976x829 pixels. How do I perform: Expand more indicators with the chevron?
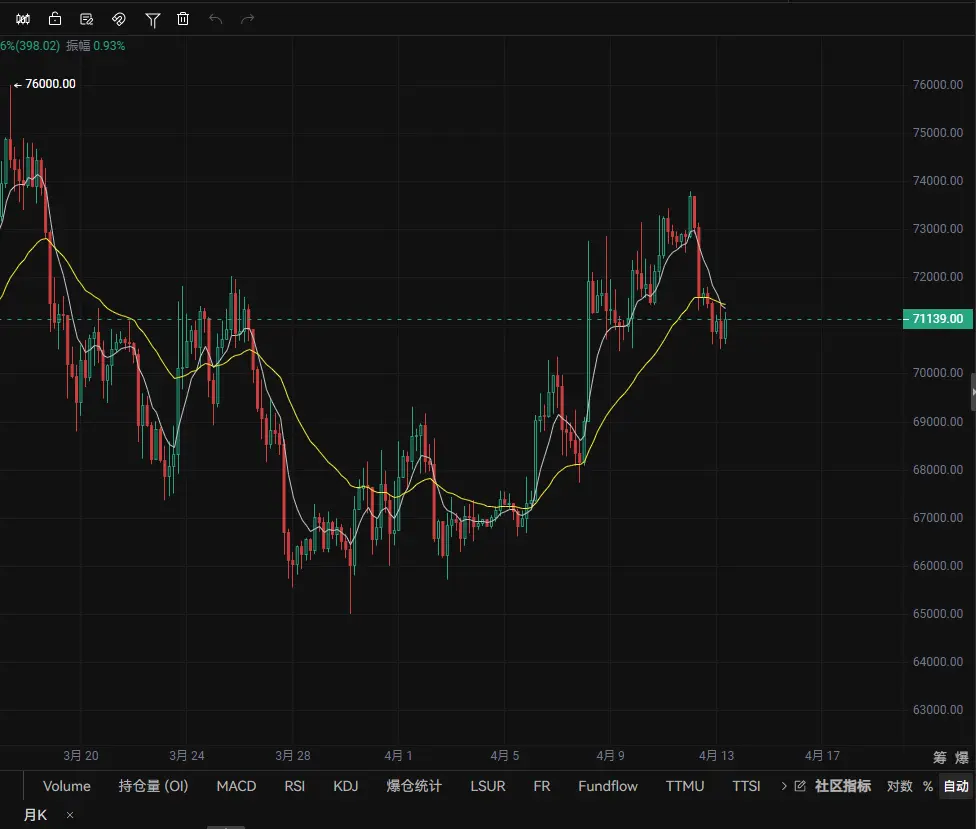click(784, 786)
